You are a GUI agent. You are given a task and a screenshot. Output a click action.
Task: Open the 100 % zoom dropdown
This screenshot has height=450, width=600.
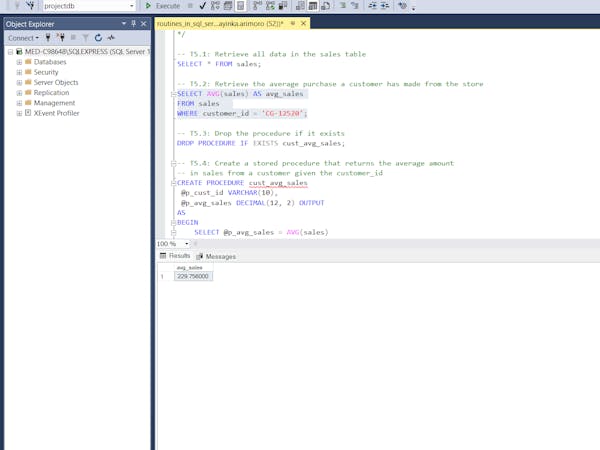187,244
